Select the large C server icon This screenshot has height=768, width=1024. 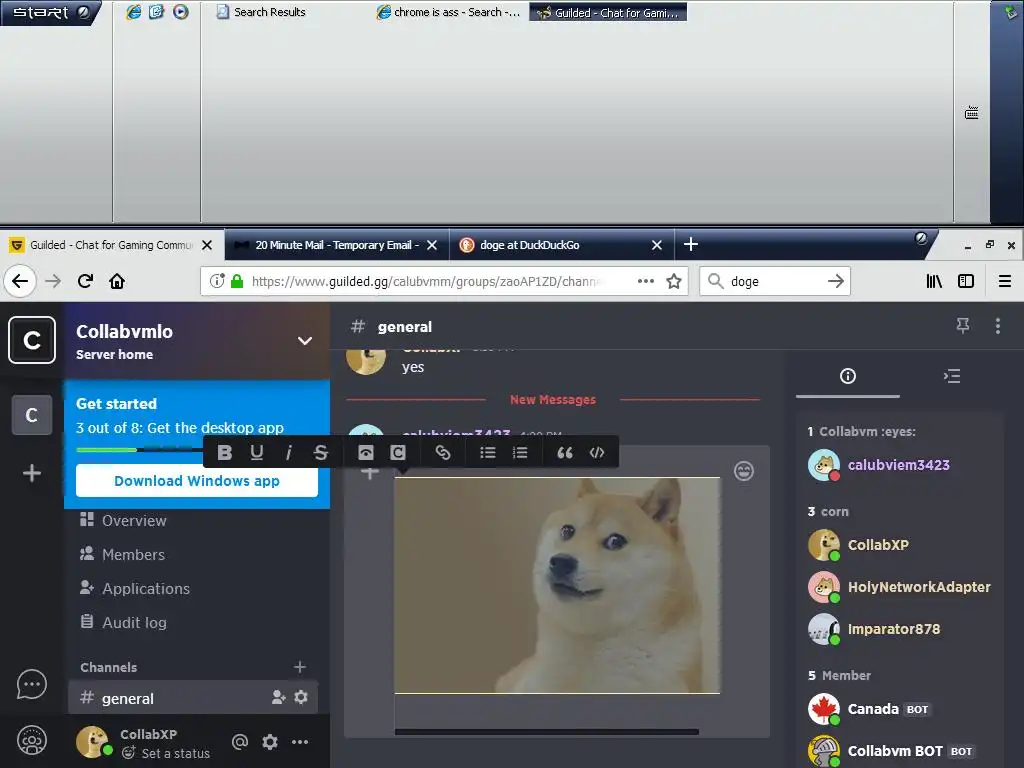[x=31, y=340]
